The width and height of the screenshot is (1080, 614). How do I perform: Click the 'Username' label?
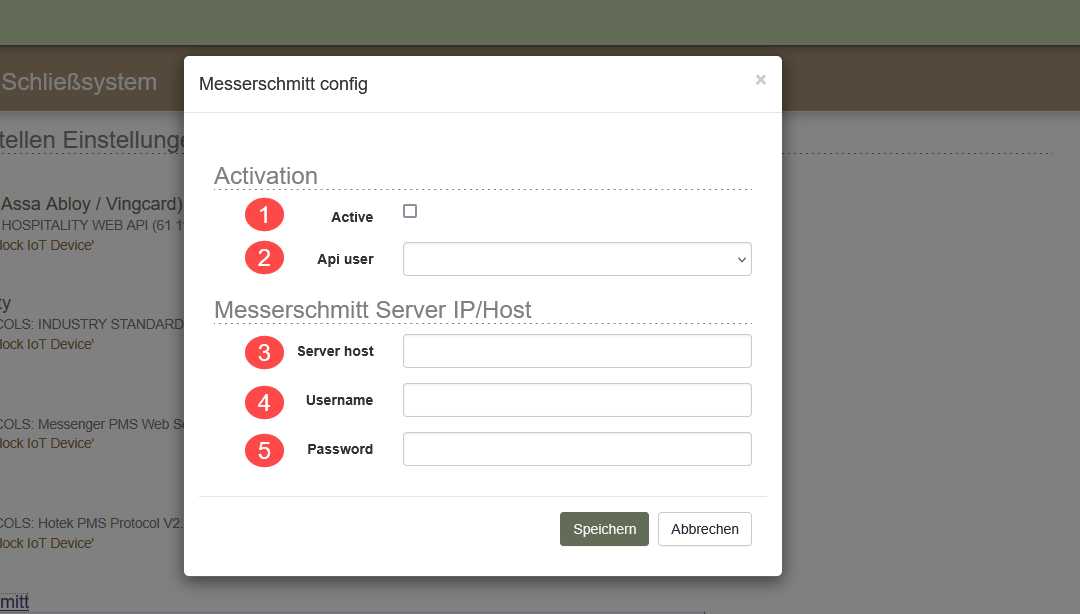pyautogui.click(x=340, y=400)
